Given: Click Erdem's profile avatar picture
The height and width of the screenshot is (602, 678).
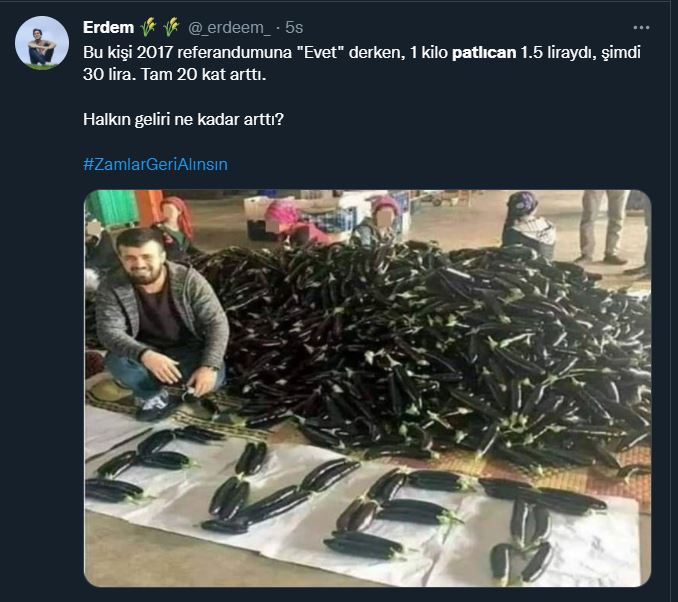Looking at the screenshot, I should 42,43.
